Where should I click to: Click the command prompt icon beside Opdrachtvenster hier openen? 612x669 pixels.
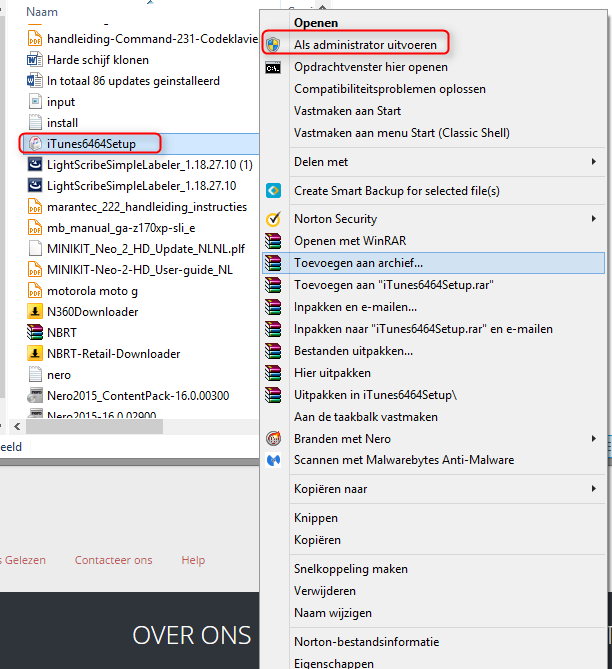tap(273, 67)
